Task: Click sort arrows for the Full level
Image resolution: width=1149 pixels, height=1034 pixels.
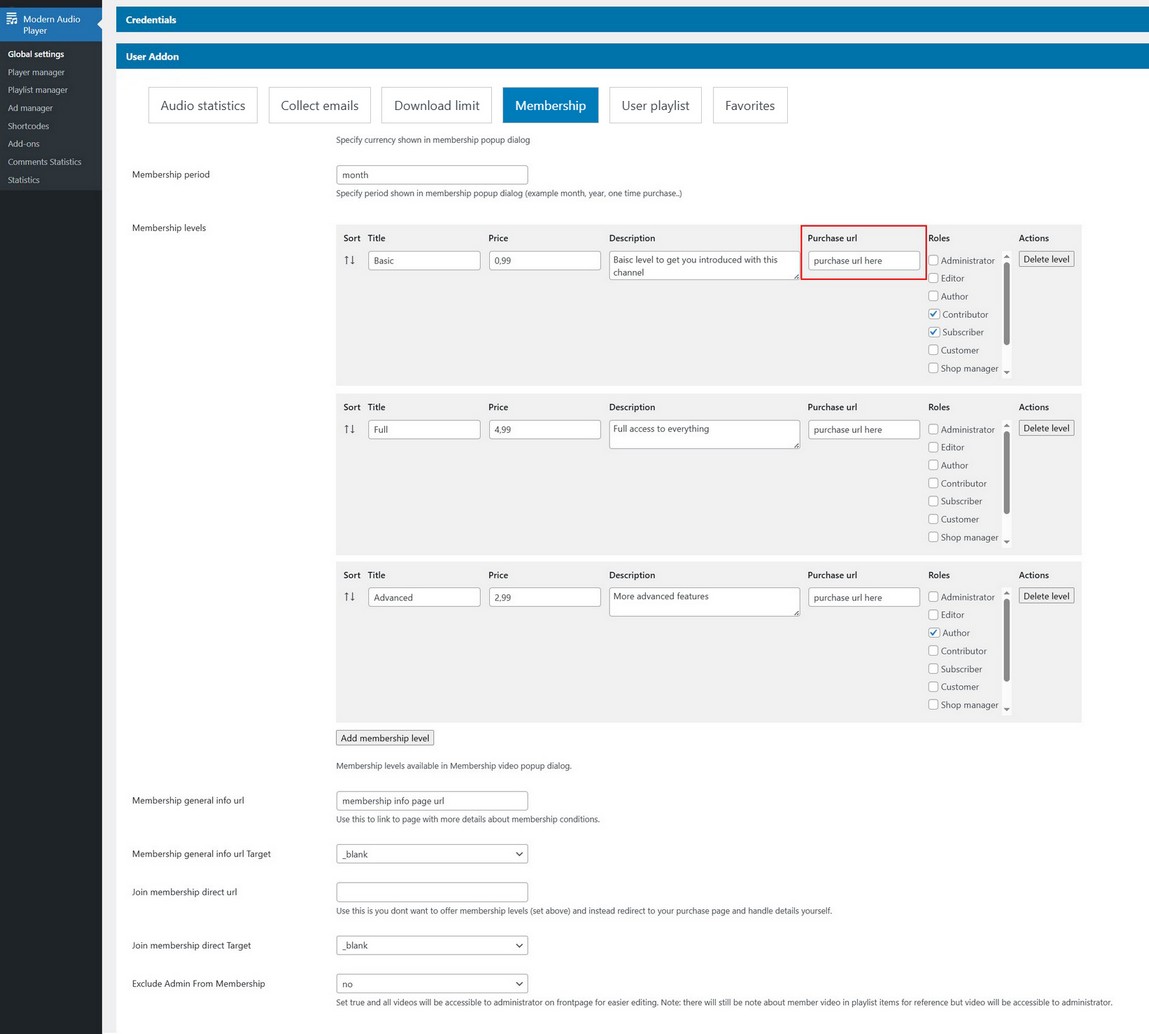Action: pos(349,429)
